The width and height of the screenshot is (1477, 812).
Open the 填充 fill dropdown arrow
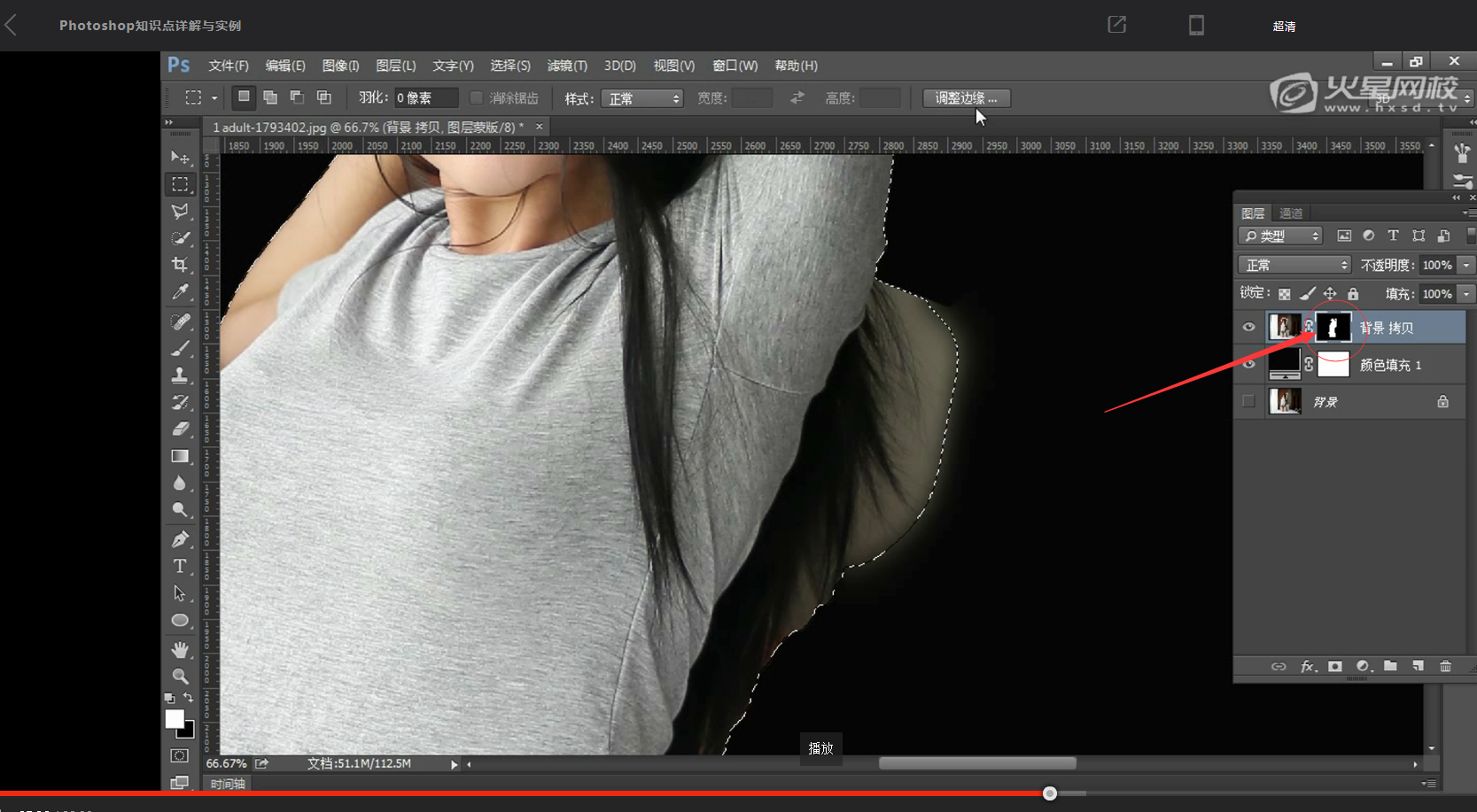pos(1466,294)
